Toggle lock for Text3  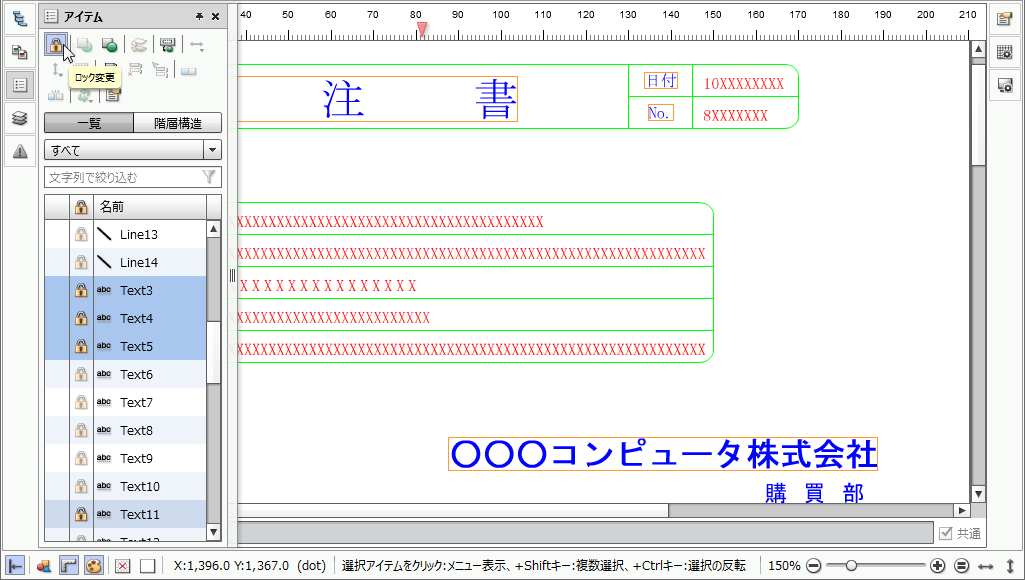point(81,290)
